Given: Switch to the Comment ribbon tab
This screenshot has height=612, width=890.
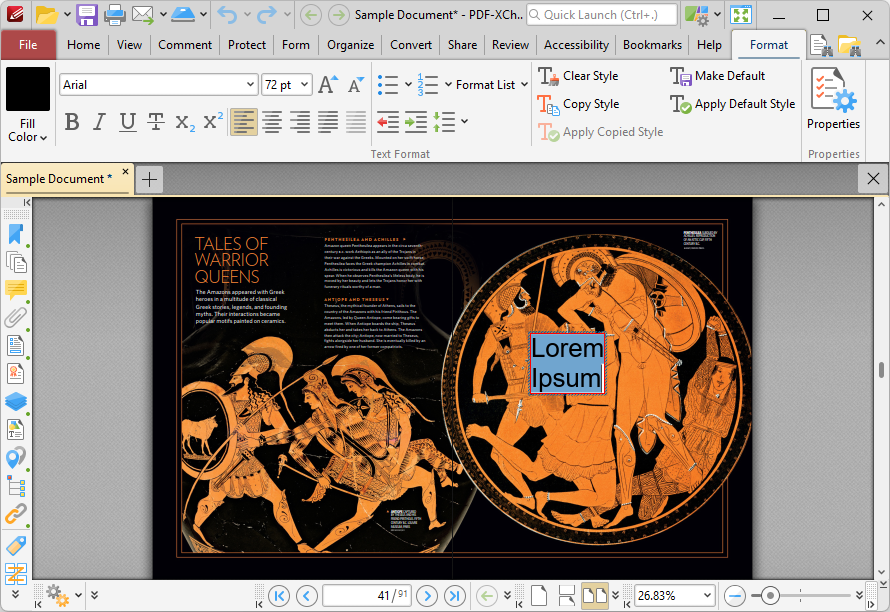Looking at the screenshot, I should point(185,45).
